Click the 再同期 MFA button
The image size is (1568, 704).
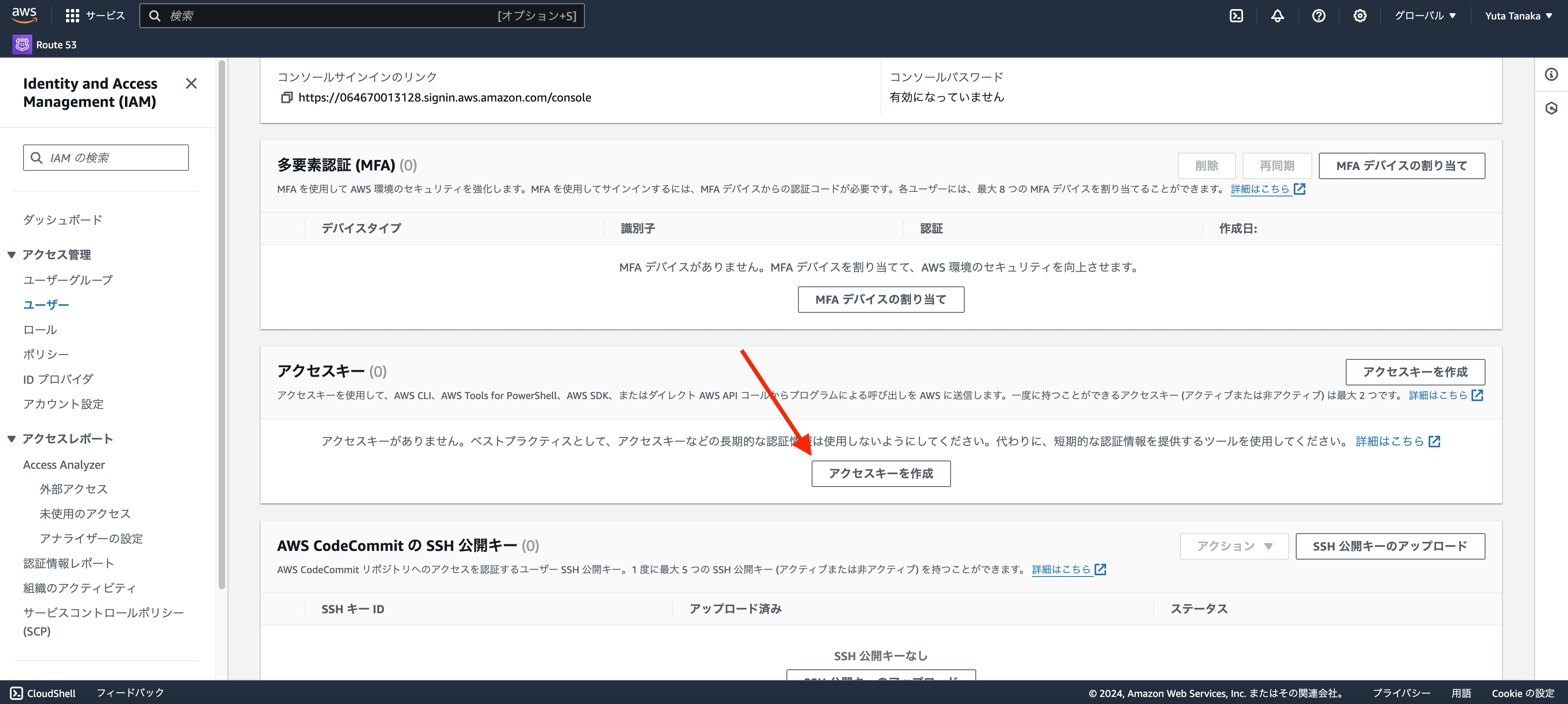[x=1277, y=165]
